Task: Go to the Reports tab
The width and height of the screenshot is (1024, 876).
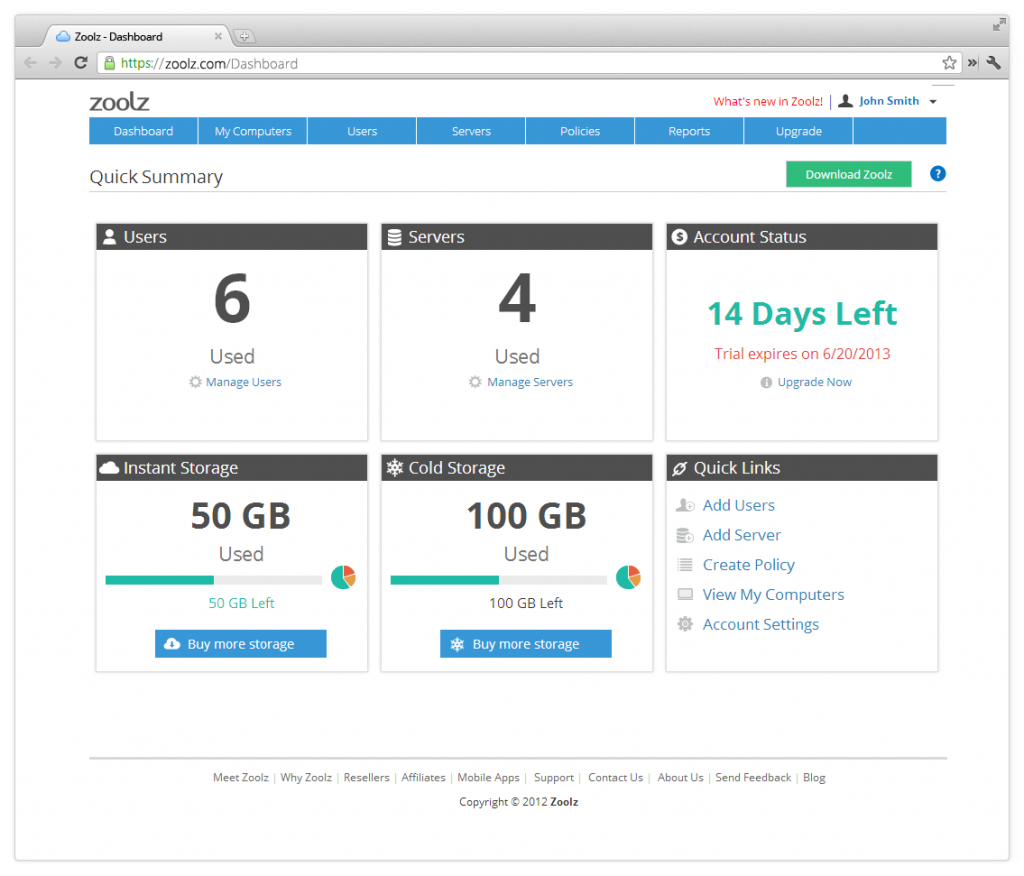Action: pos(689,131)
